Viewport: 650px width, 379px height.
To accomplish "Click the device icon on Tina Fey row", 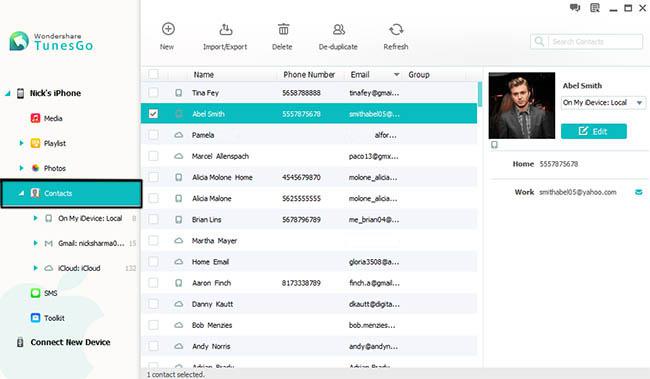I will click(x=178, y=92).
